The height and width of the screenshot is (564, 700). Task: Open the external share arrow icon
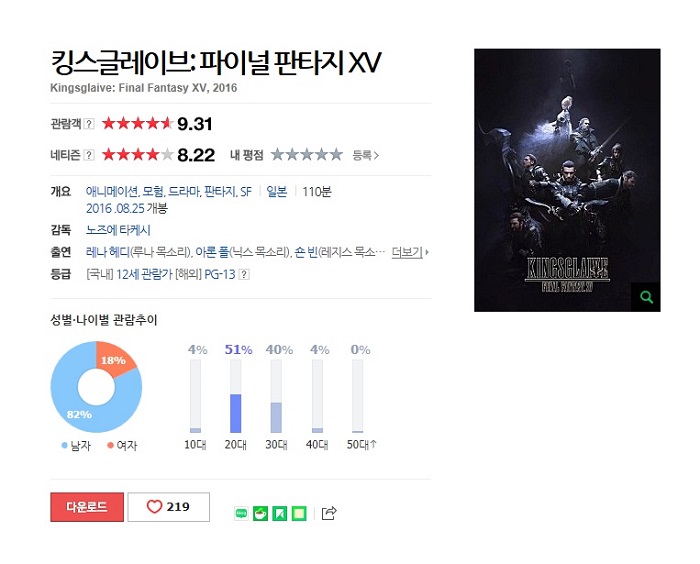(x=329, y=513)
